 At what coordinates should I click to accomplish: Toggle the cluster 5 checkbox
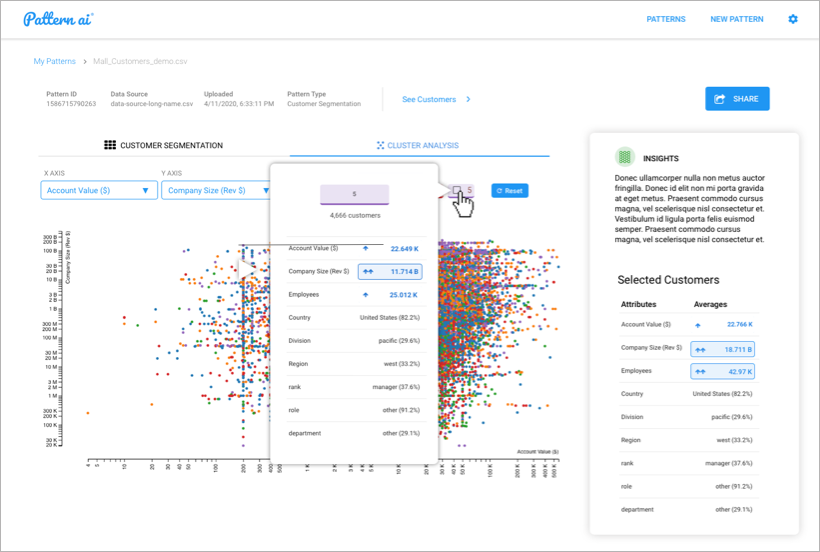[x=456, y=190]
